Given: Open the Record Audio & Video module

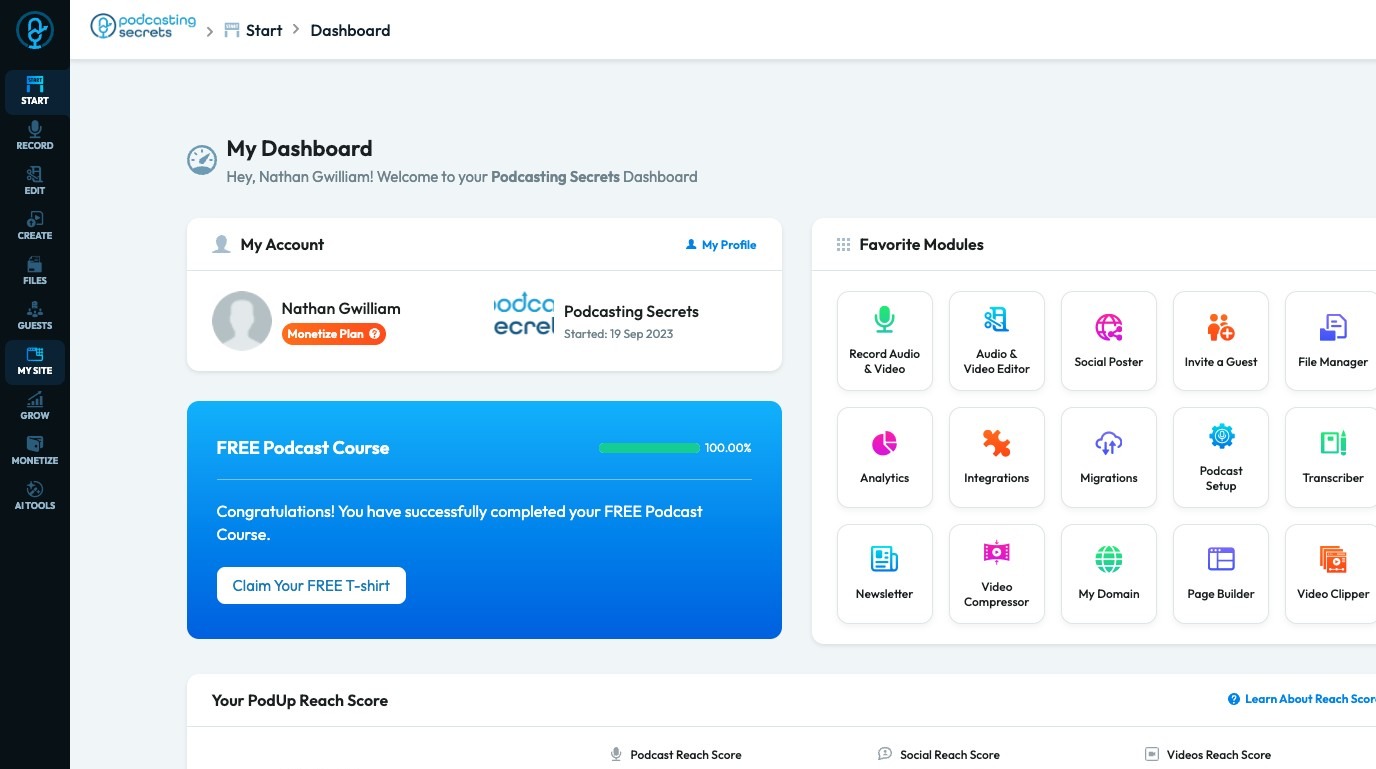Looking at the screenshot, I should click(x=885, y=341).
